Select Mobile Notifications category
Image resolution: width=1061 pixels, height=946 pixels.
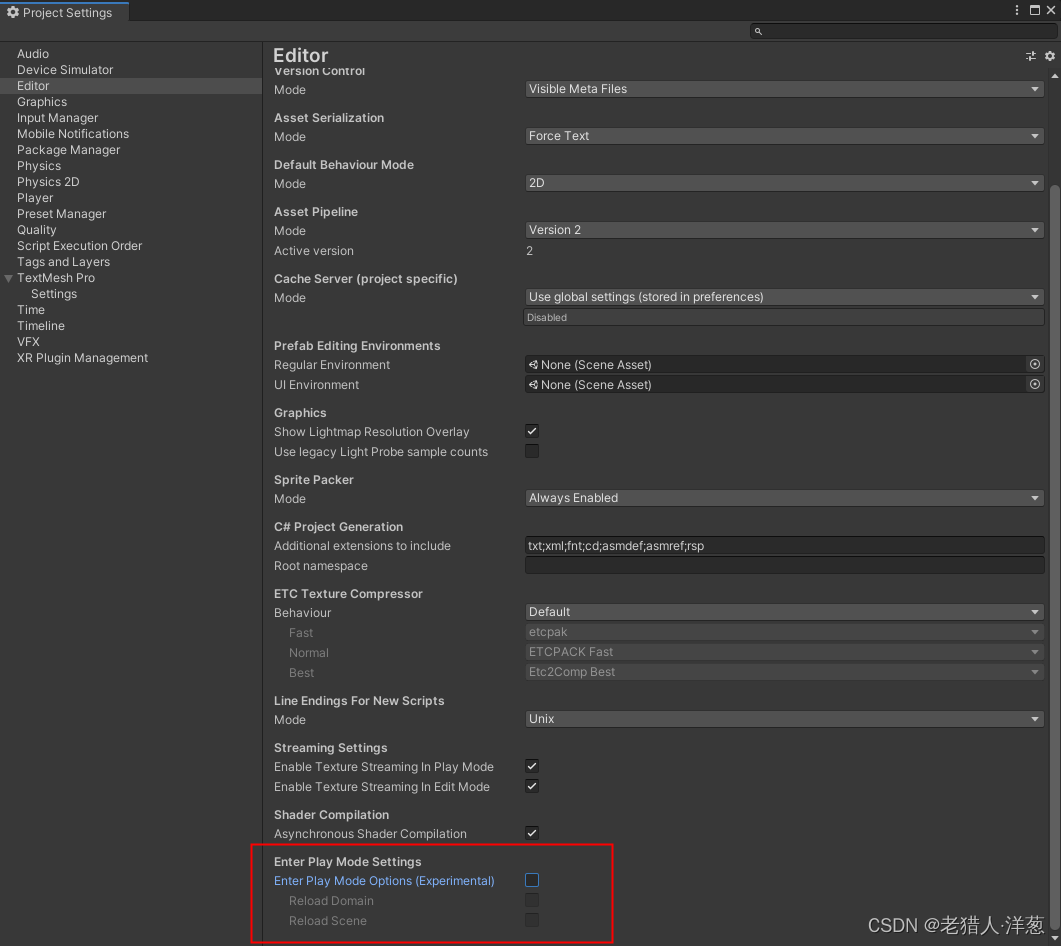(73, 134)
